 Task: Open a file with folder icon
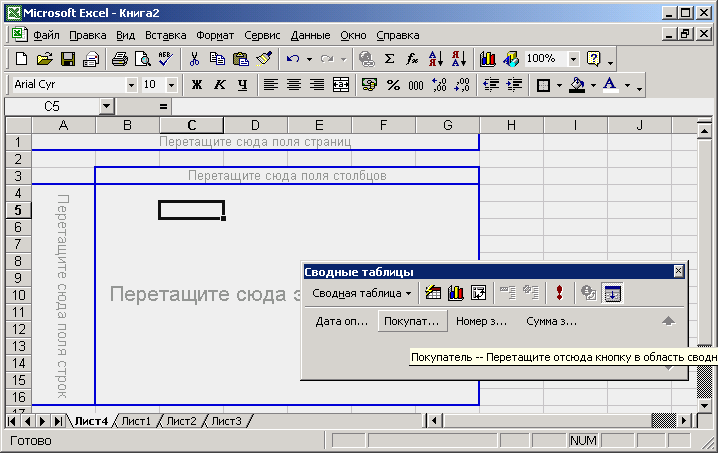44,59
